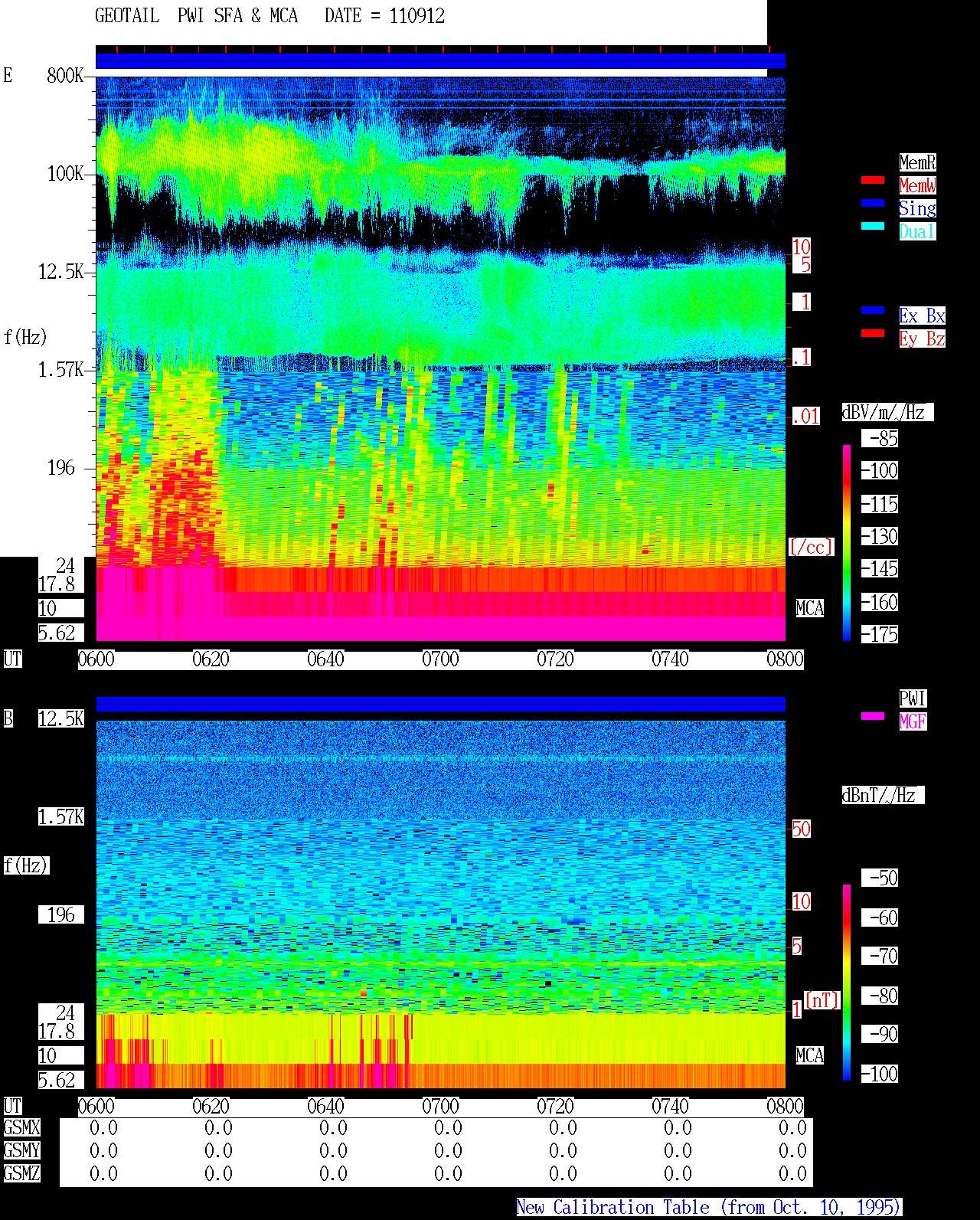The height and width of the screenshot is (1220, 980).
Task: Select the PWI legend label
Action: 913,698
